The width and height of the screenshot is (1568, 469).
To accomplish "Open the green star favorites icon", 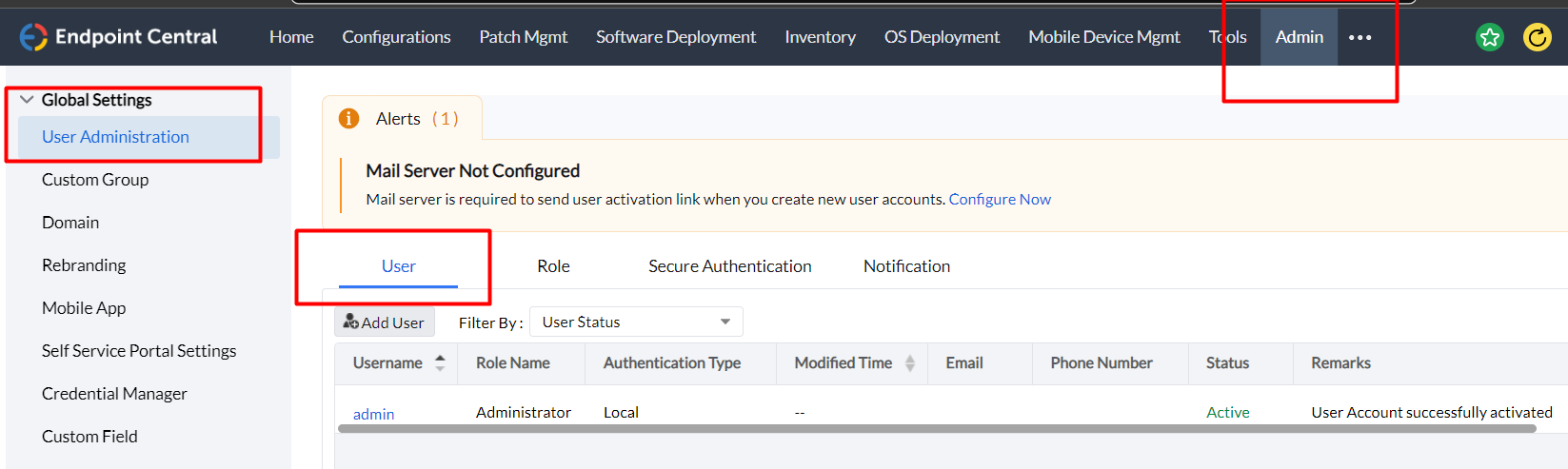I will tap(1489, 37).
